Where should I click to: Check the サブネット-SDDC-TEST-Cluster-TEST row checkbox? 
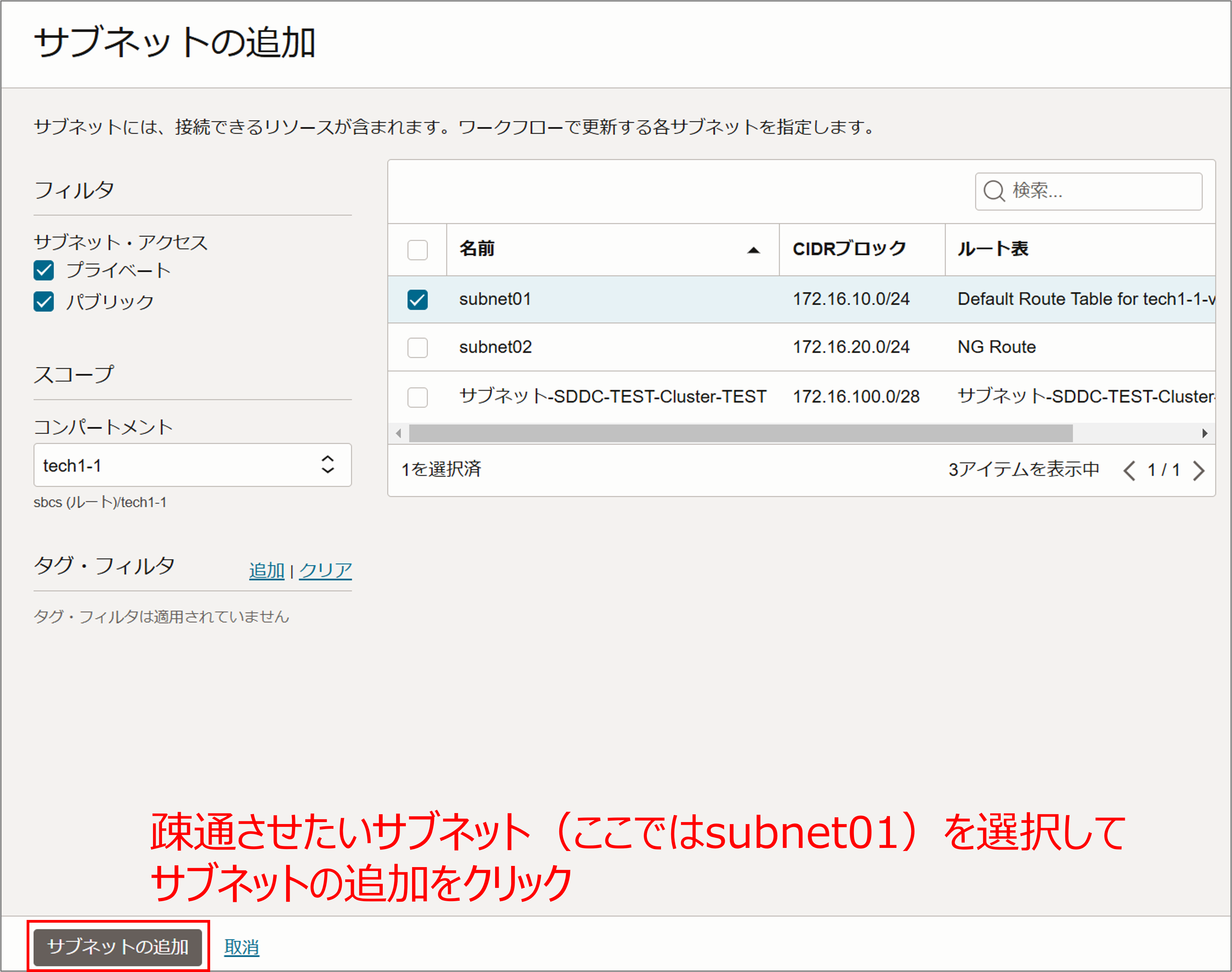(x=418, y=397)
